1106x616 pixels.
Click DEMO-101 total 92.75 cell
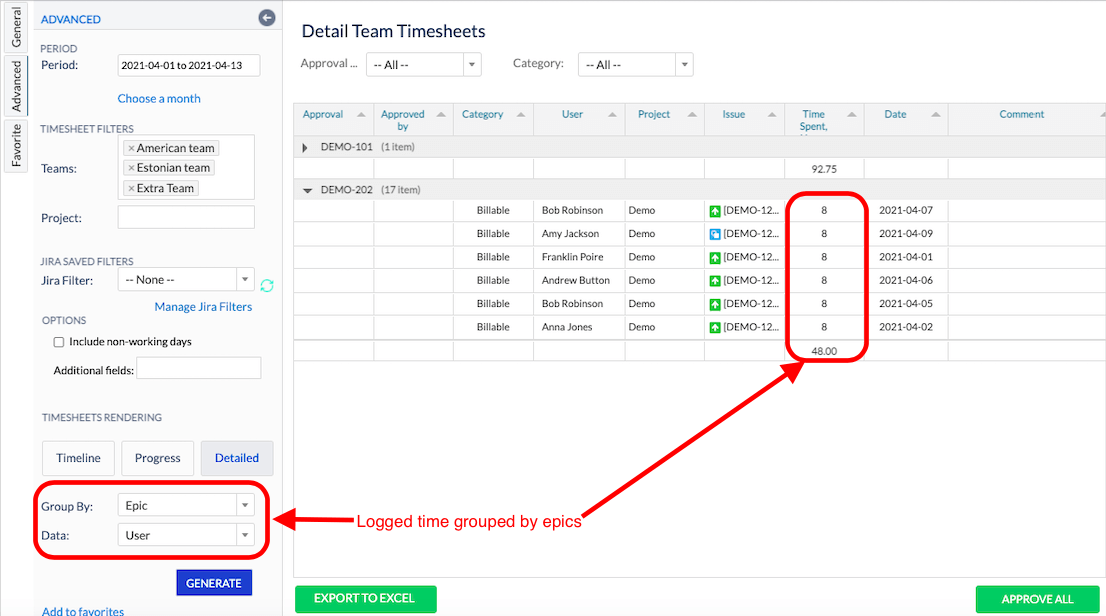(824, 169)
